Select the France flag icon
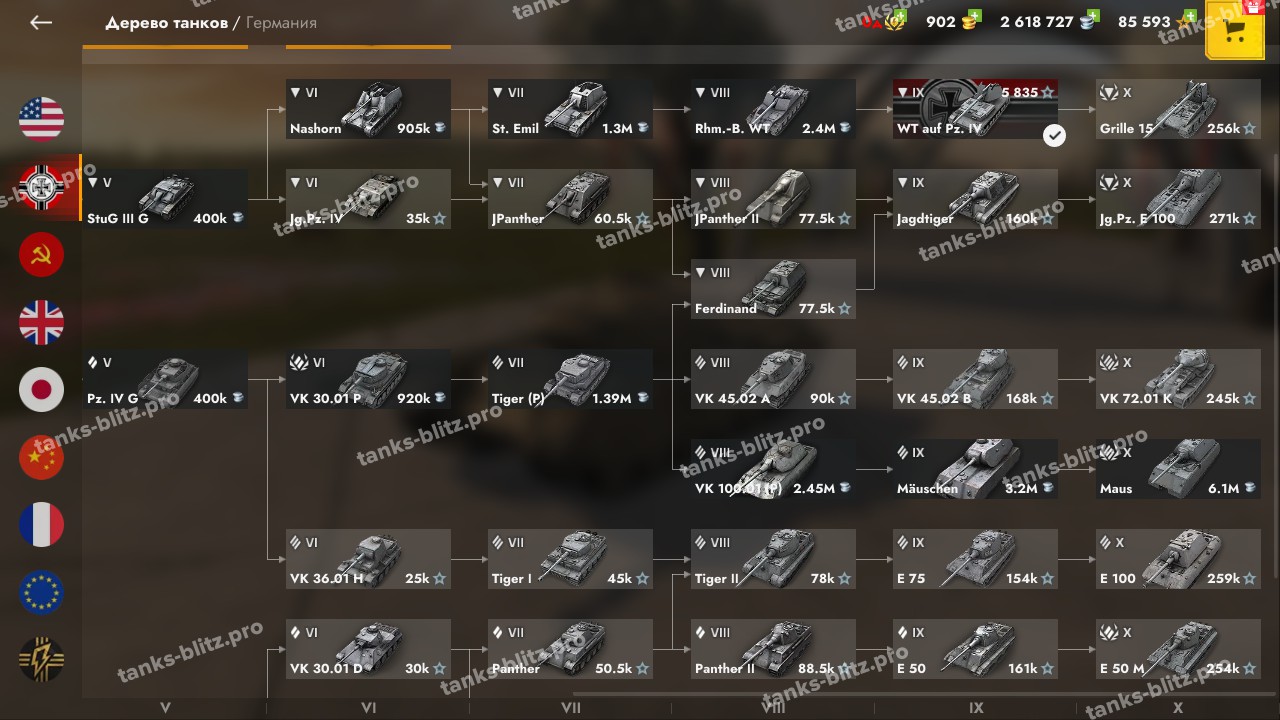1280x720 pixels. pos(41,525)
